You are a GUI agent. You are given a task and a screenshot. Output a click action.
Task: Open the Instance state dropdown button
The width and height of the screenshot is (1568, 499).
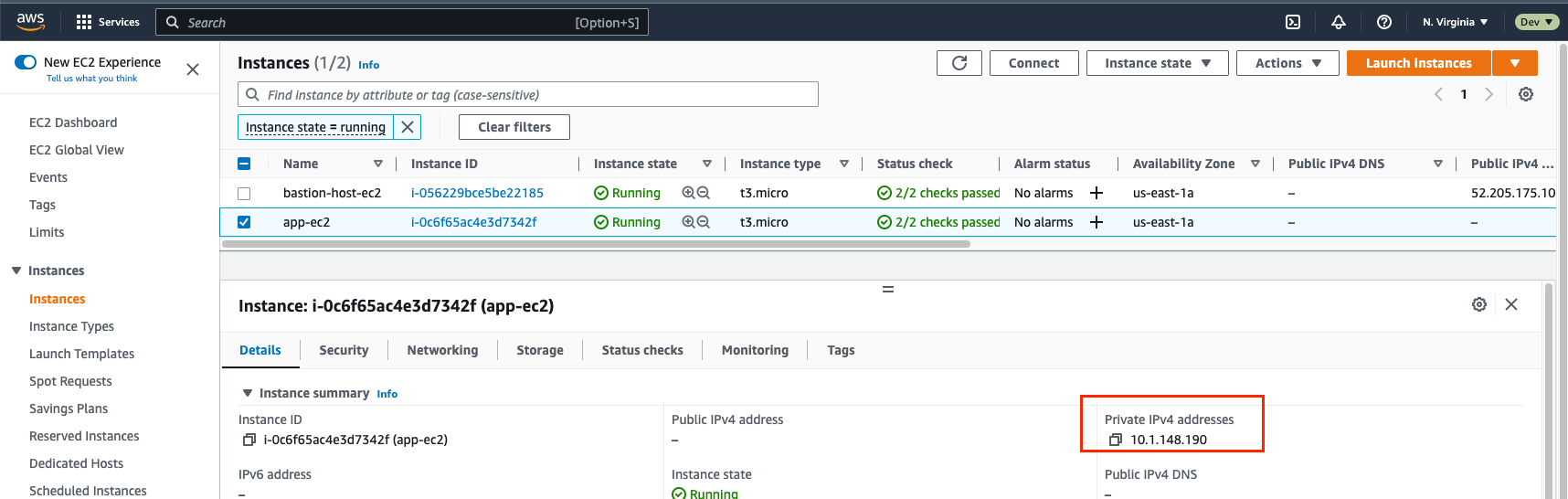point(1157,63)
